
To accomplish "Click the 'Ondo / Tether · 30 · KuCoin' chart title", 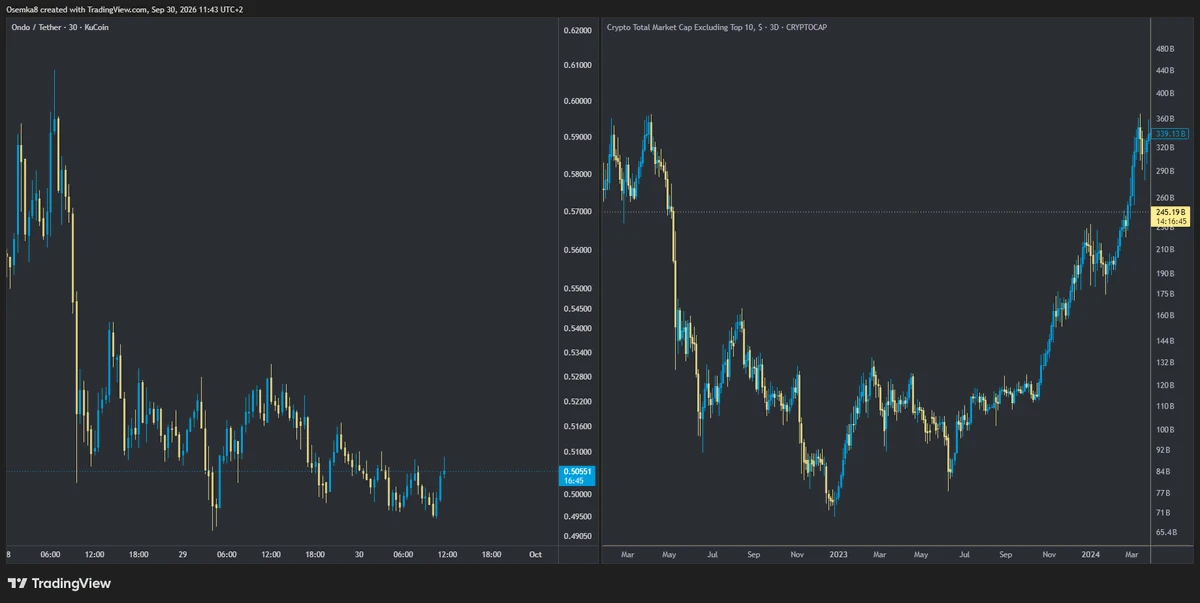I will (59, 27).
